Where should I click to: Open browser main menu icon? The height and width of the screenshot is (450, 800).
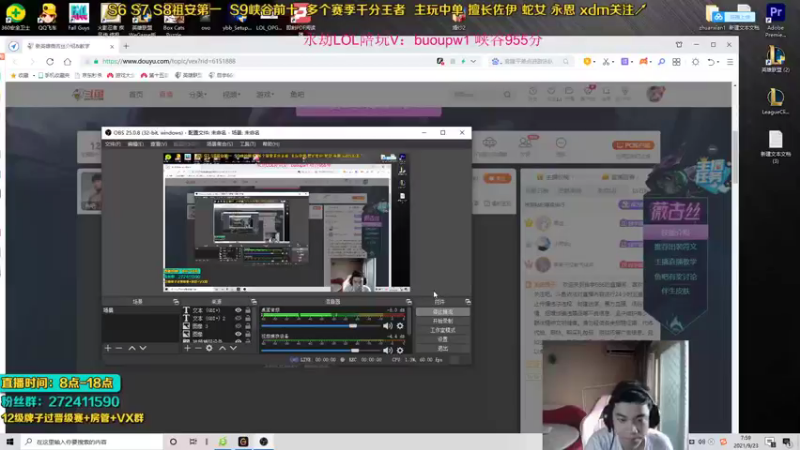pos(730,62)
